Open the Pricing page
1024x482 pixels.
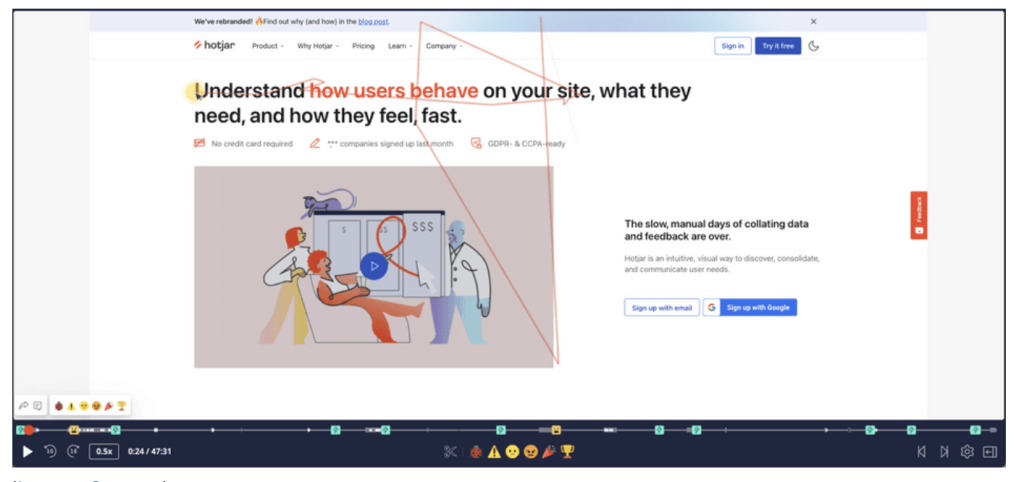[x=363, y=46]
